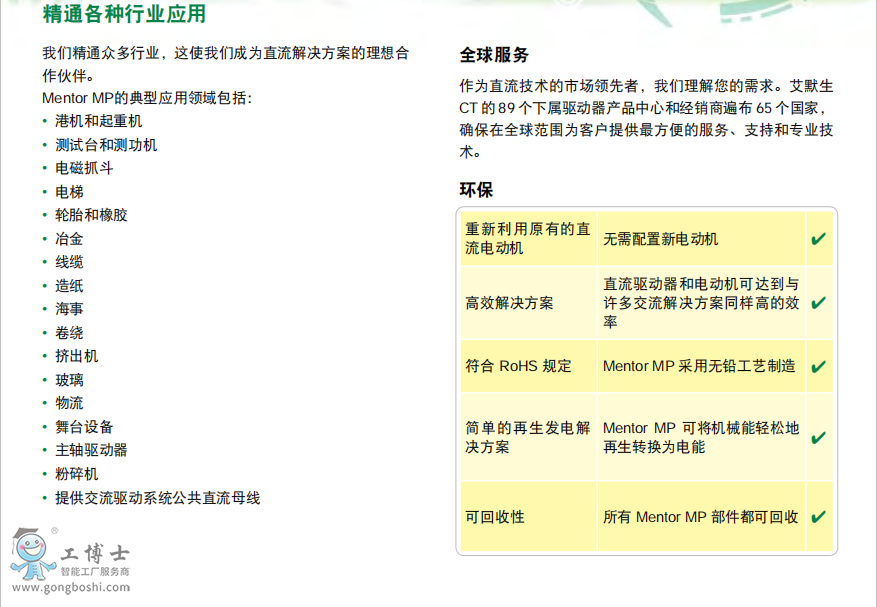Screen dimensions: 877x607
Task: Select the cell Mentor MP 可将机械能轻松地再生转换为电能
Action: [x=701, y=437]
